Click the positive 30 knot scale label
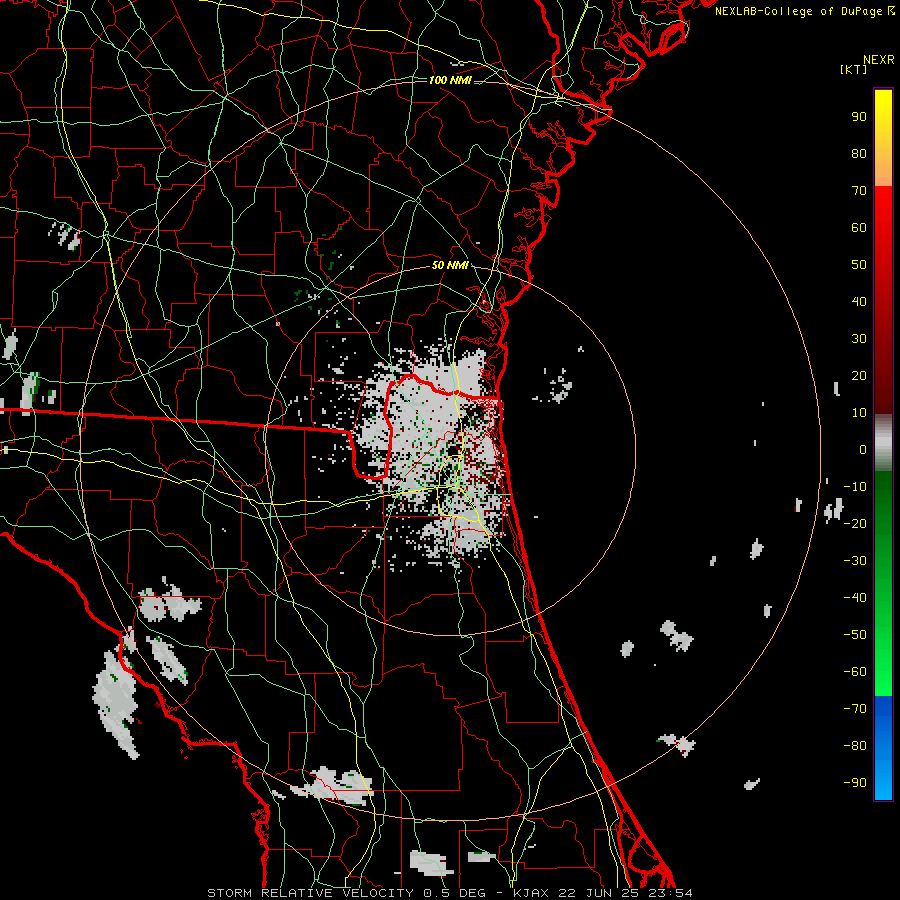 point(859,339)
